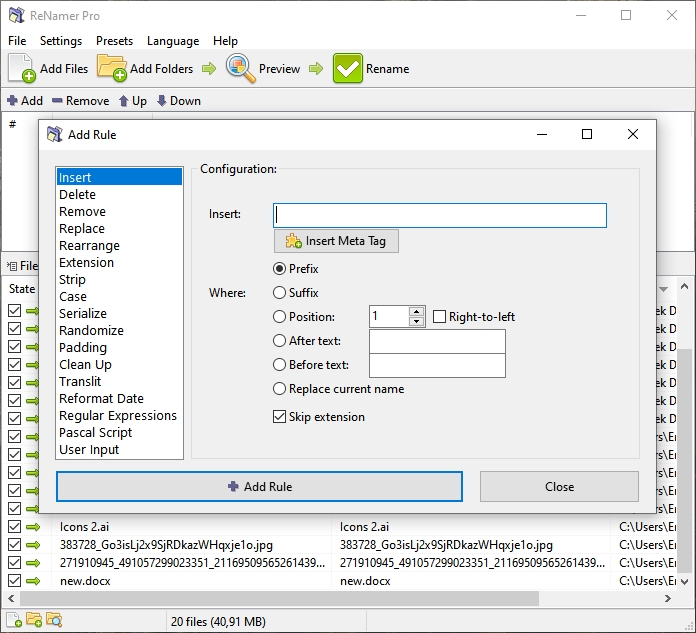
Task: Toggle the Skip extension checkbox
Action: [279, 417]
